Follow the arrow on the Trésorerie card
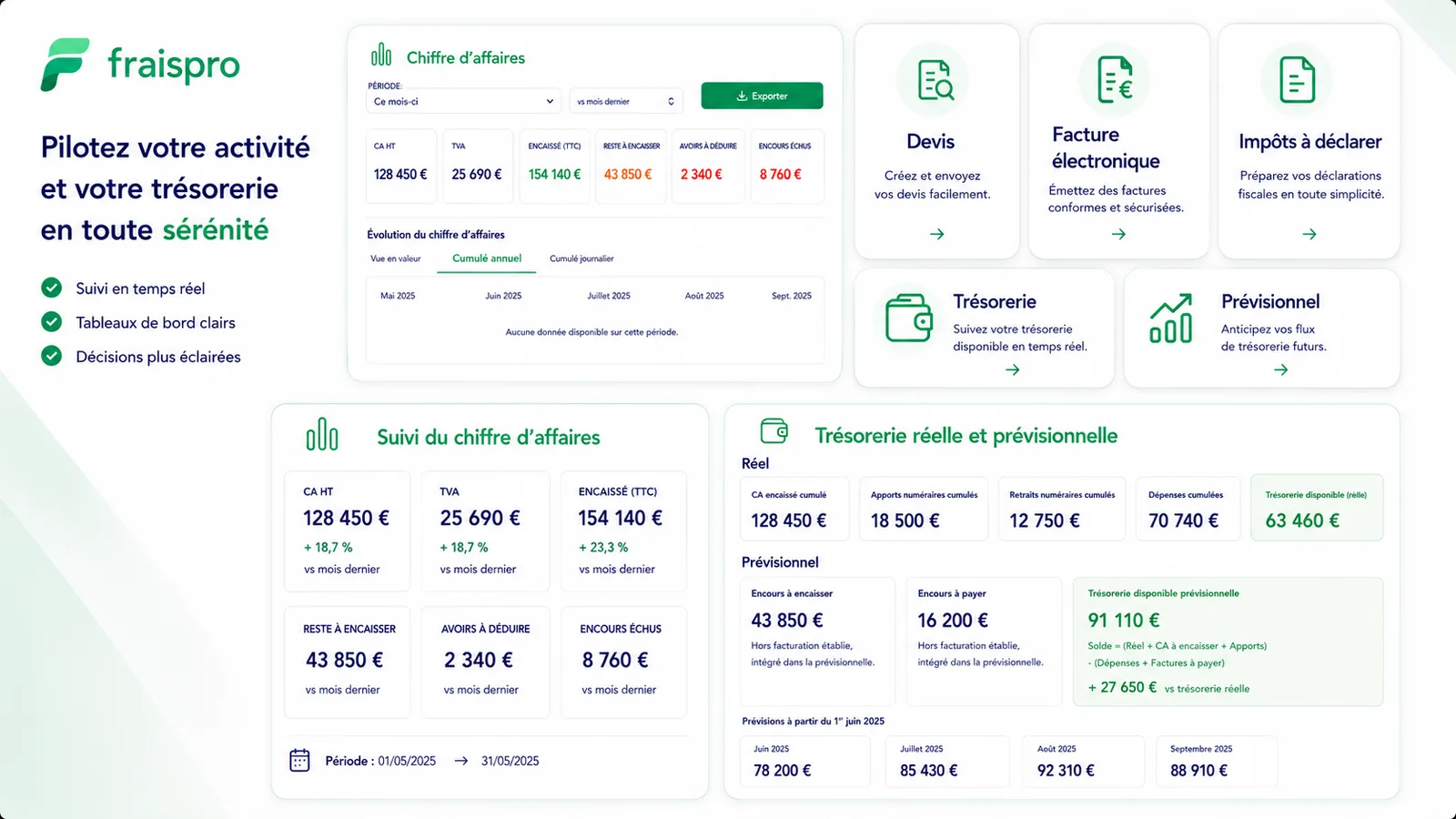This screenshot has height=819, width=1456. pyautogui.click(x=1012, y=369)
